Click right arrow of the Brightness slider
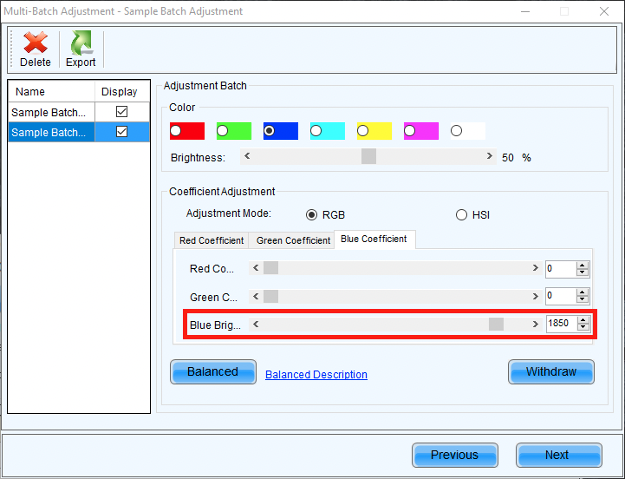 pos(489,157)
